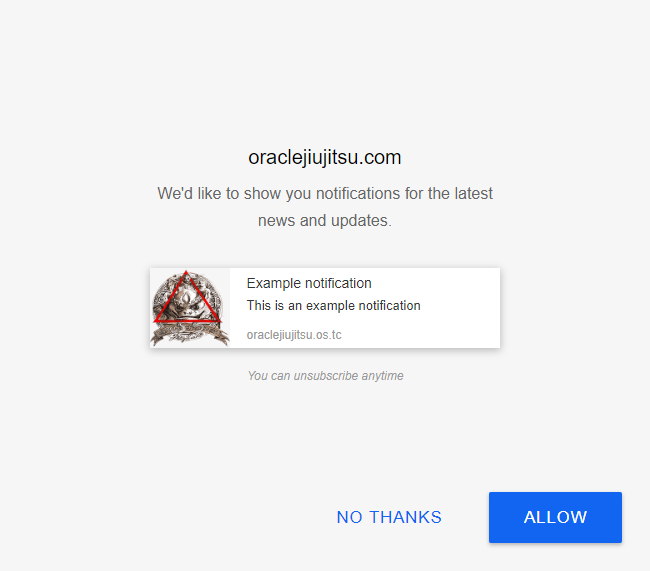Click the word 'unsubscribe' in the note
This screenshot has height=571, width=650.
coord(325,376)
